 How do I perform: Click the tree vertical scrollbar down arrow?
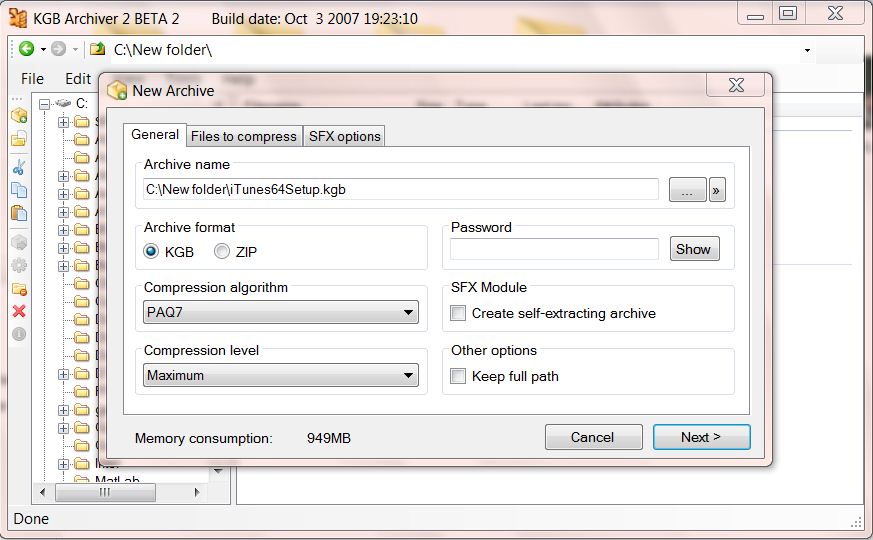pyautogui.click(x=218, y=472)
